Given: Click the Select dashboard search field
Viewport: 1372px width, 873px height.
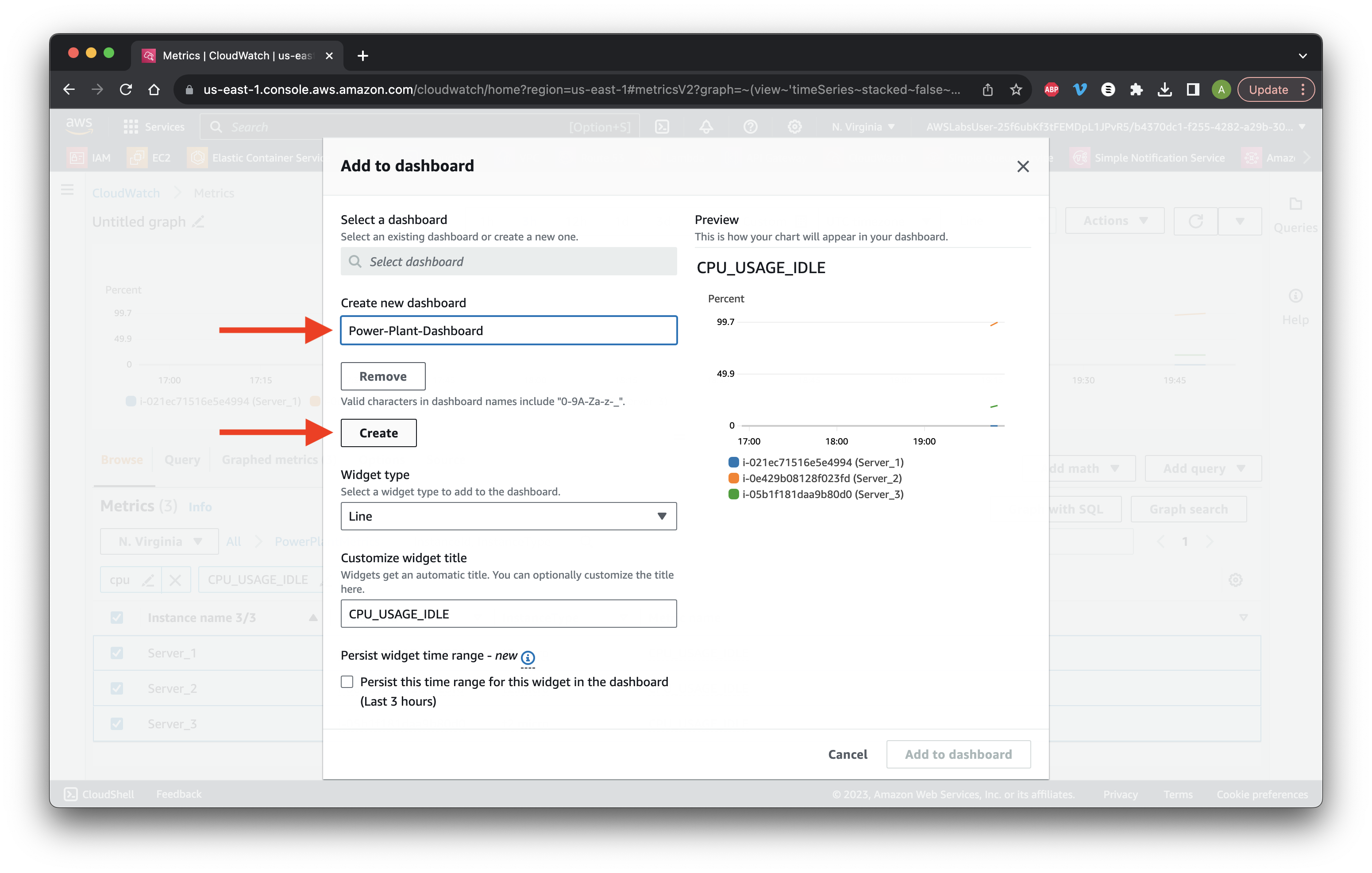Looking at the screenshot, I should tap(509, 262).
